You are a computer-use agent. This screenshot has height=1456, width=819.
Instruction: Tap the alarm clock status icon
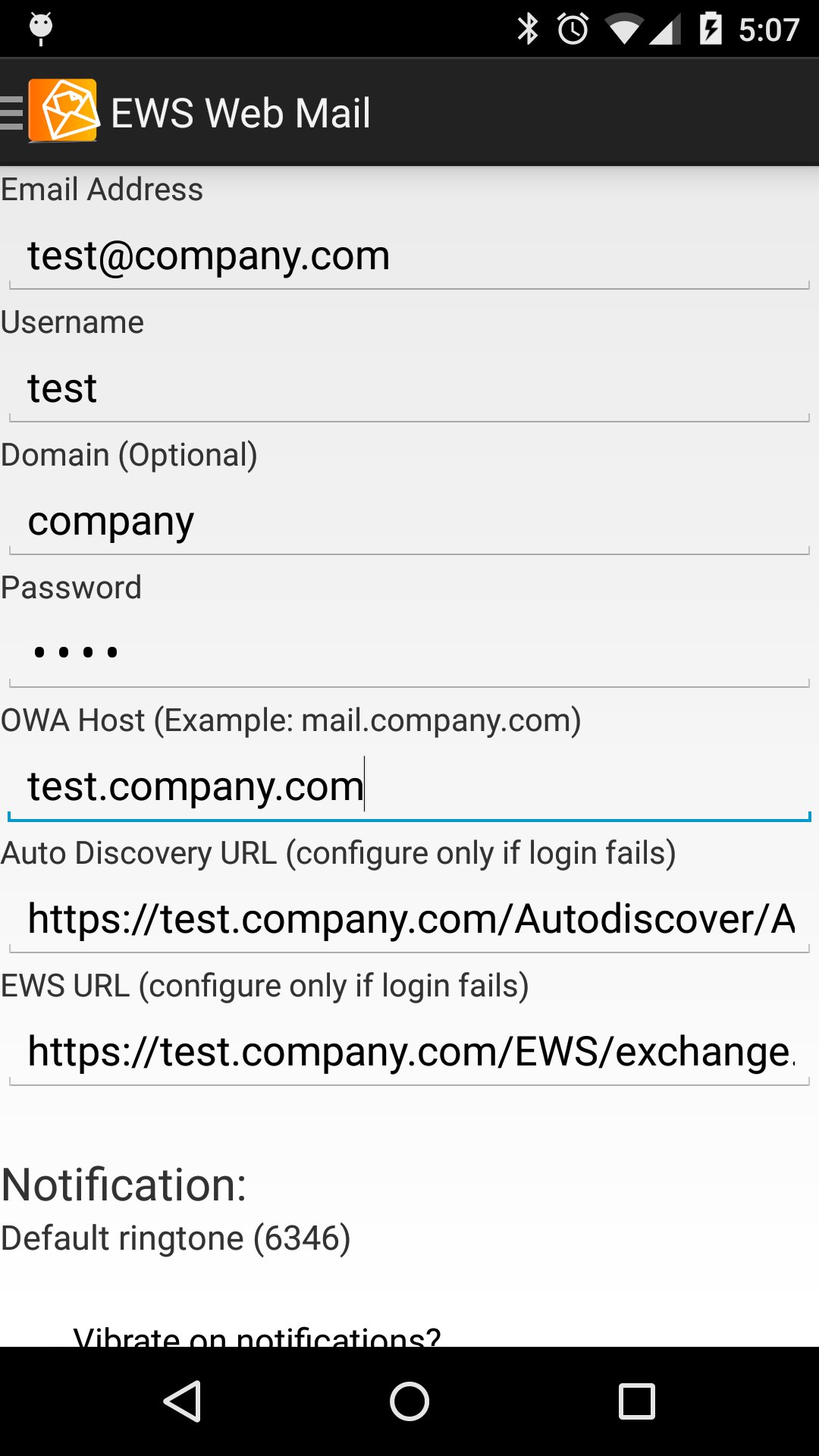coord(573,30)
